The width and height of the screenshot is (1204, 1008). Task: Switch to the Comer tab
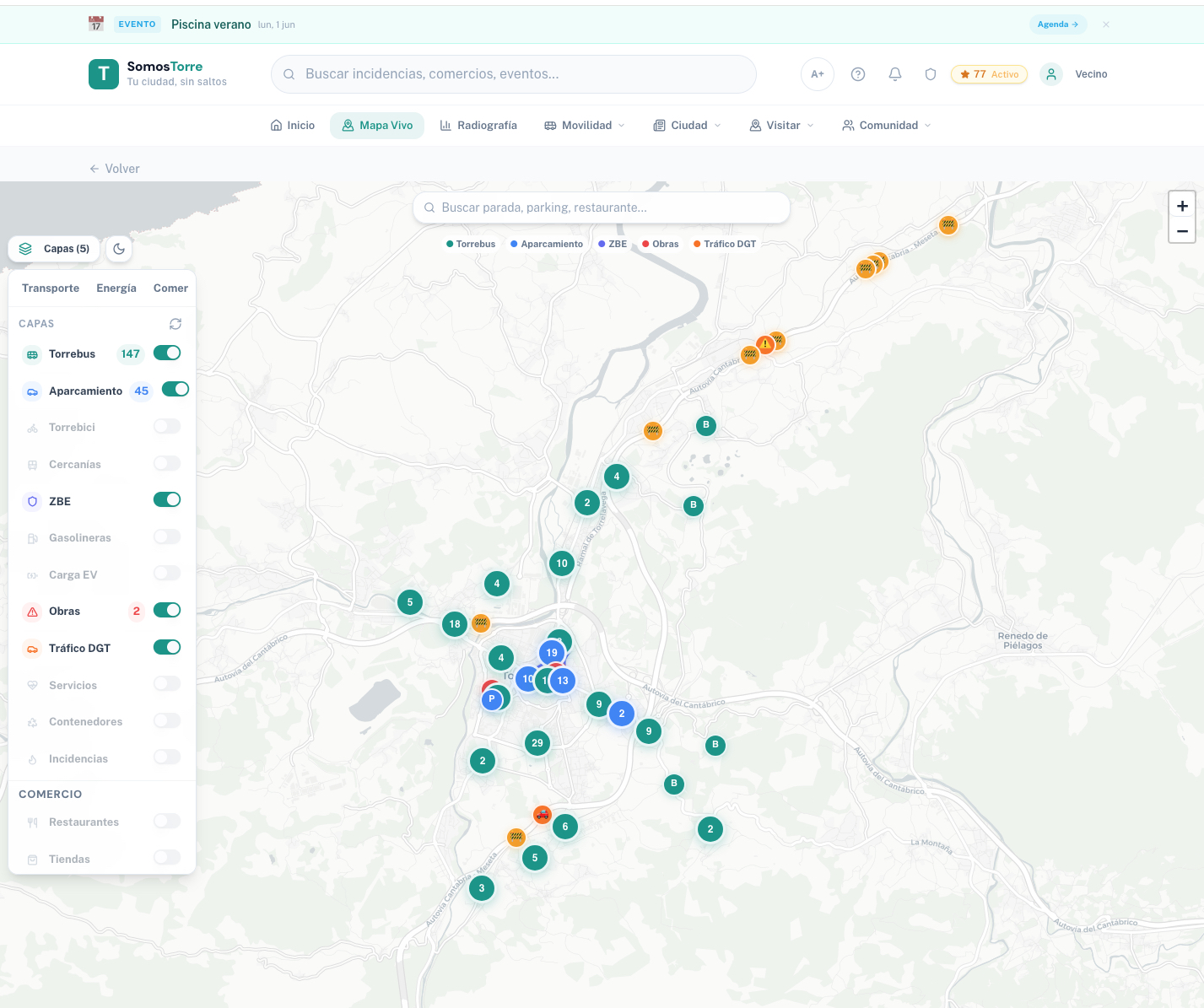(170, 288)
